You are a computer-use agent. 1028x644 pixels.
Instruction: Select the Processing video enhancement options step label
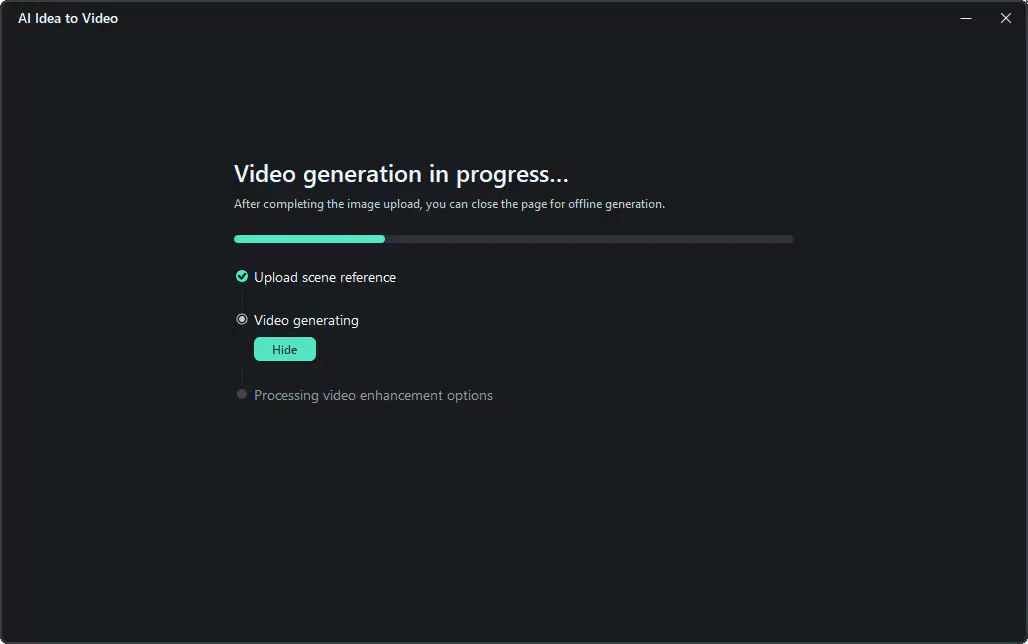(373, 395)
